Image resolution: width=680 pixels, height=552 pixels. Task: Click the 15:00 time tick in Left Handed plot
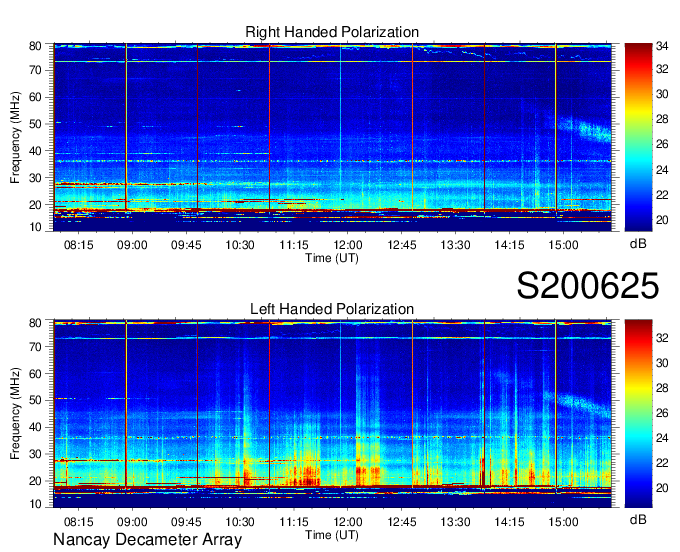(563, 522)
